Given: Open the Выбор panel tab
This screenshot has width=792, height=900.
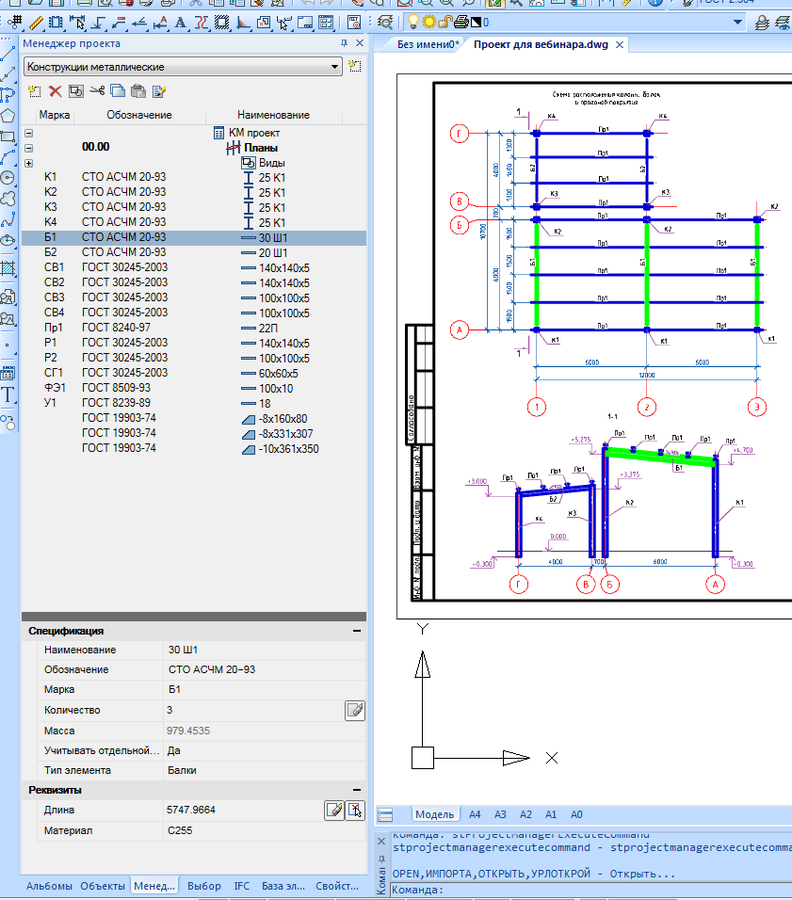Looking at the screenshot, I should coord(204,886).
